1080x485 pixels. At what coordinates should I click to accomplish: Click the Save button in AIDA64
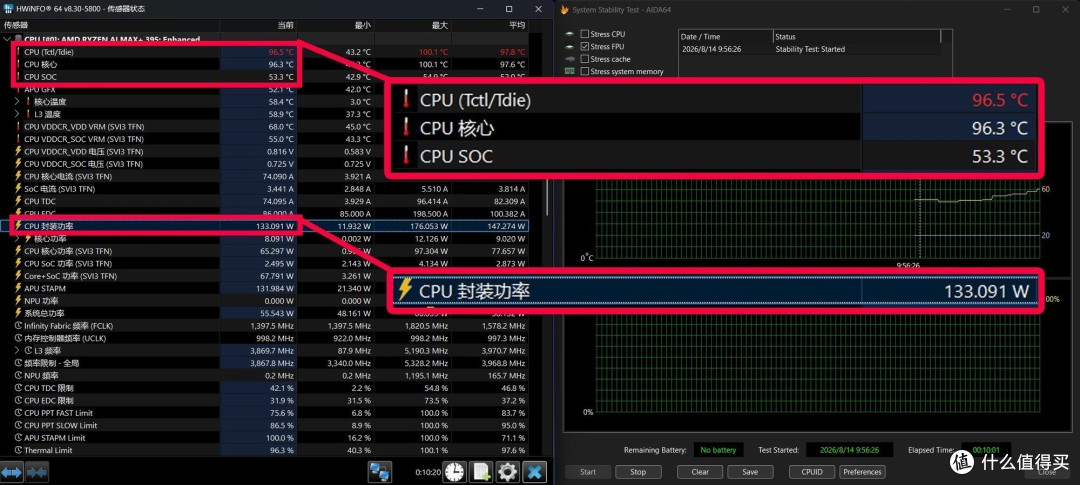[750, 472]
